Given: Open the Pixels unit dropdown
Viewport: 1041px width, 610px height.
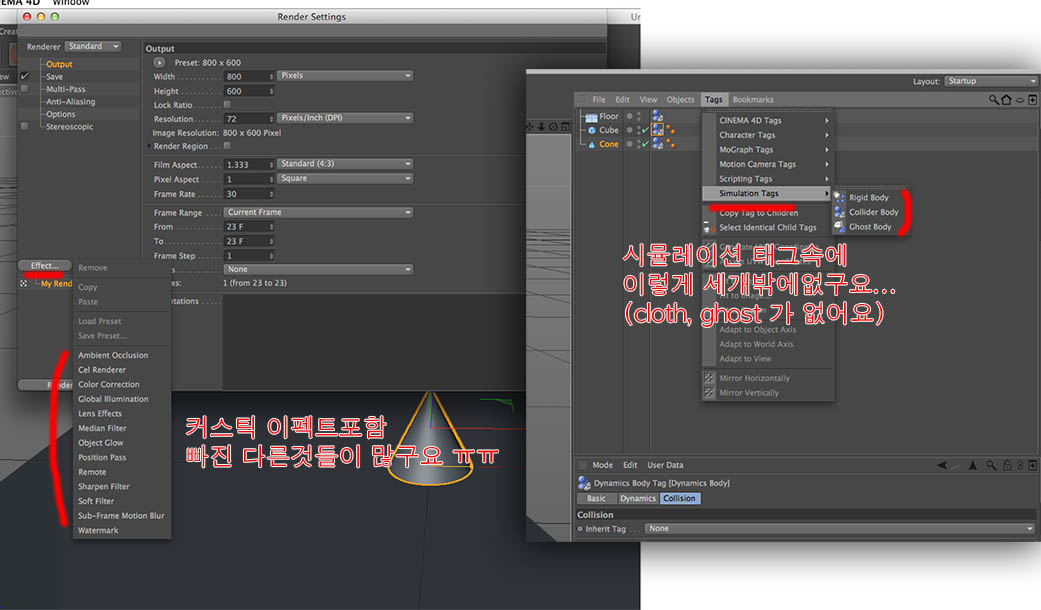Looking at the screenshot, I should [345, 76].
